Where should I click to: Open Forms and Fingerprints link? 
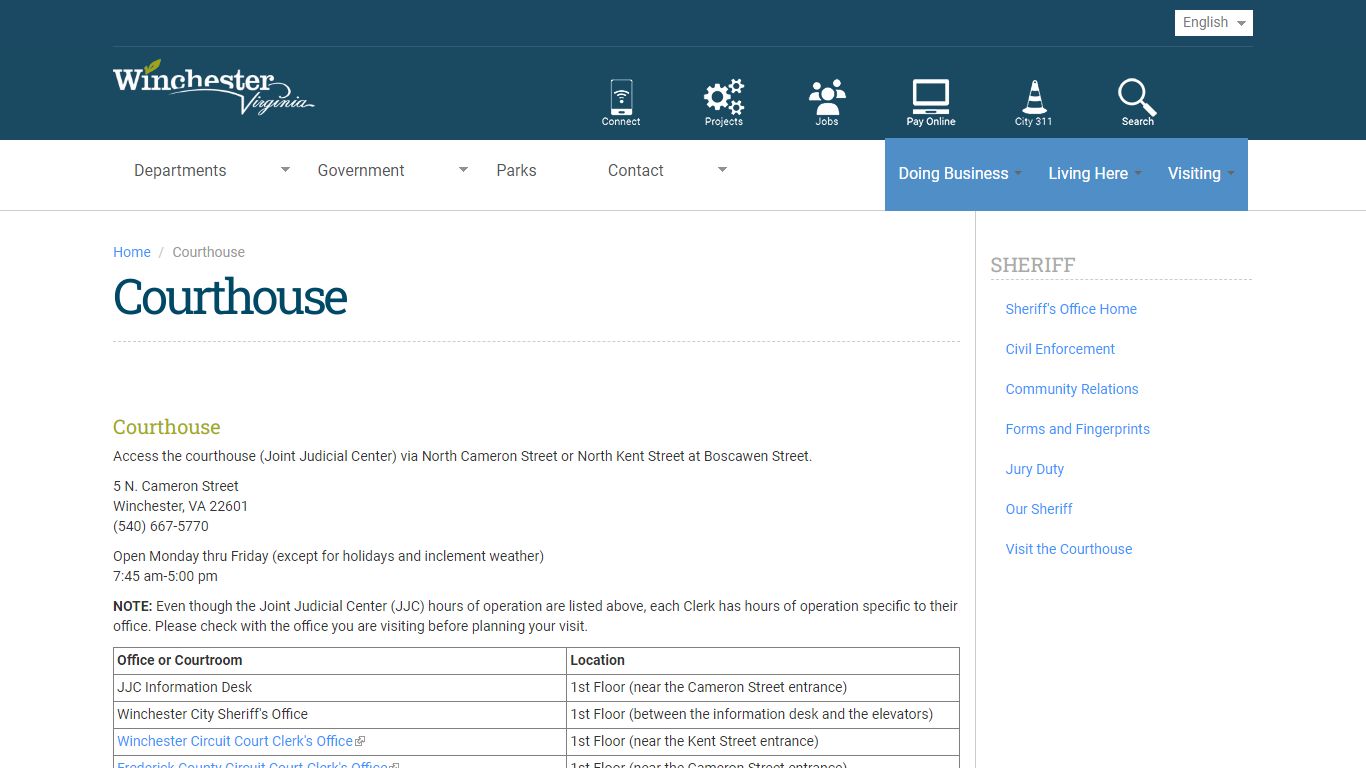[1077, 429]
